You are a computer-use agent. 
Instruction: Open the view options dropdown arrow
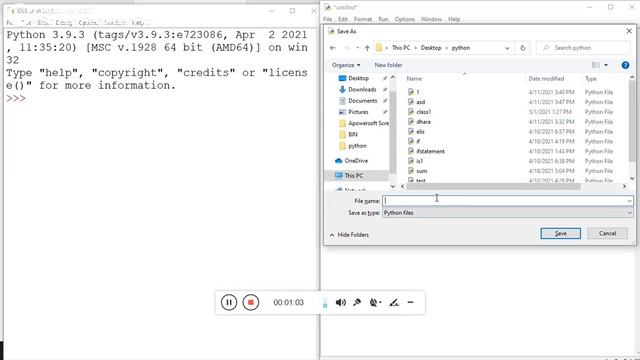pos(606,65)
